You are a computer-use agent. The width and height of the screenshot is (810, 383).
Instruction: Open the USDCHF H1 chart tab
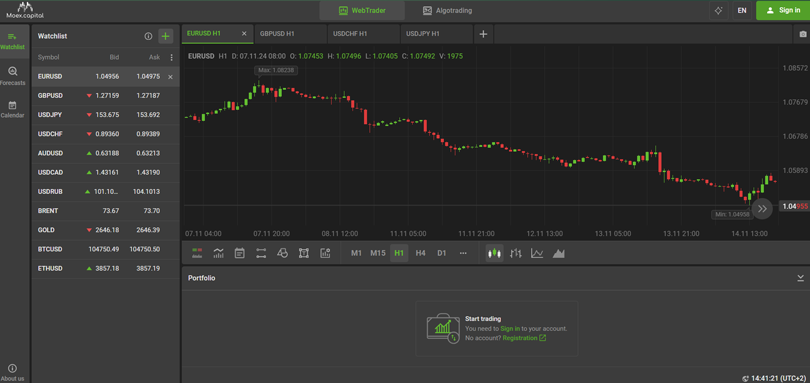click(364, 34)
